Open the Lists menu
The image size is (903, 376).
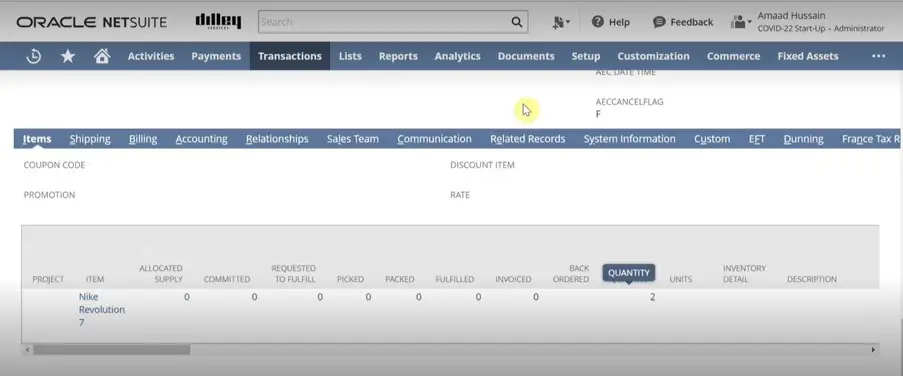(x=350, y=56)
